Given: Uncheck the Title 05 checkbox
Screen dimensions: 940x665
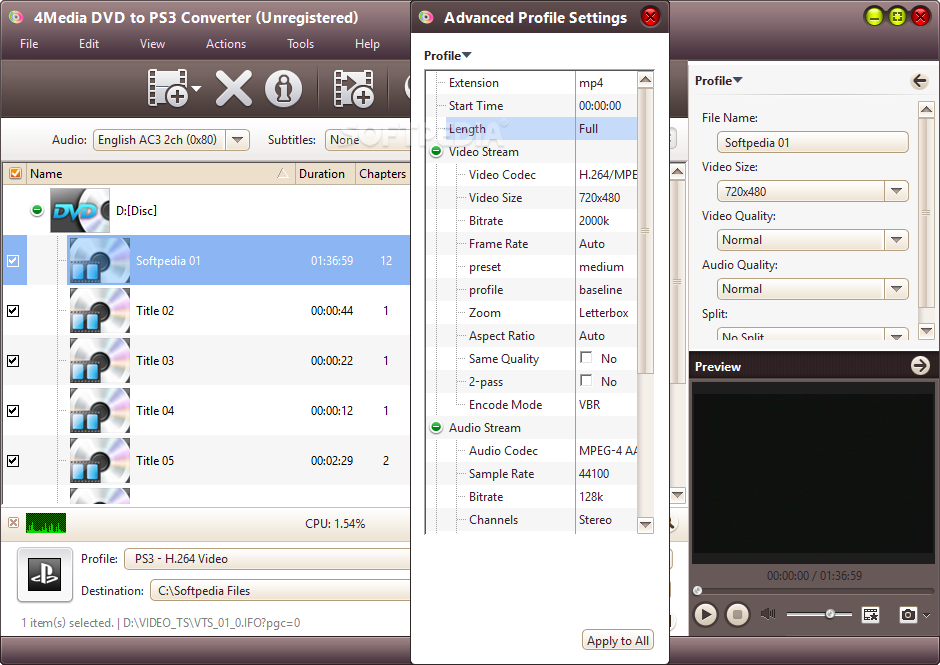Looking at the screenshot, I should (x=13, y=461).
